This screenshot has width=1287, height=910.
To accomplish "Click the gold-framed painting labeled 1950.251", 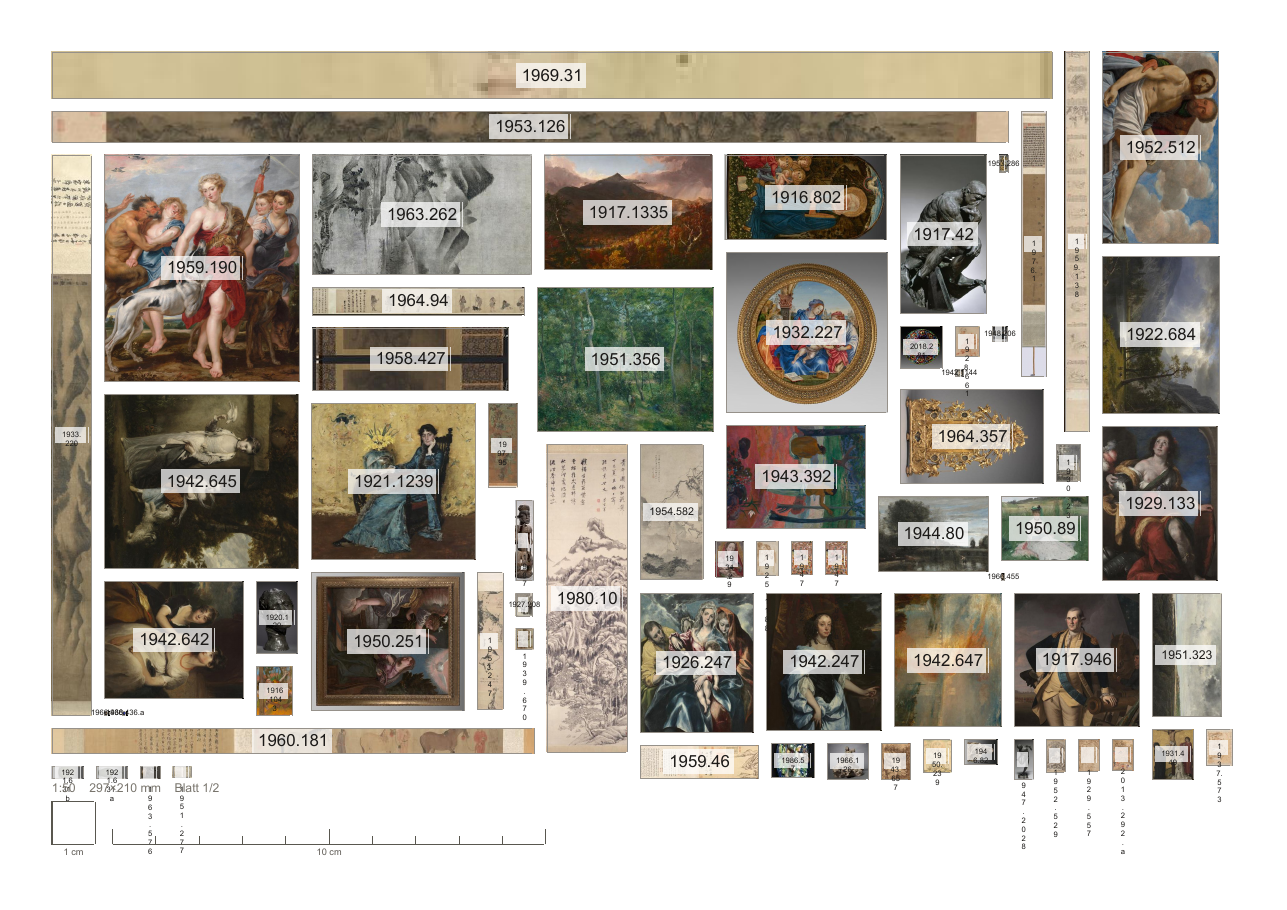I will coord(388,641).
